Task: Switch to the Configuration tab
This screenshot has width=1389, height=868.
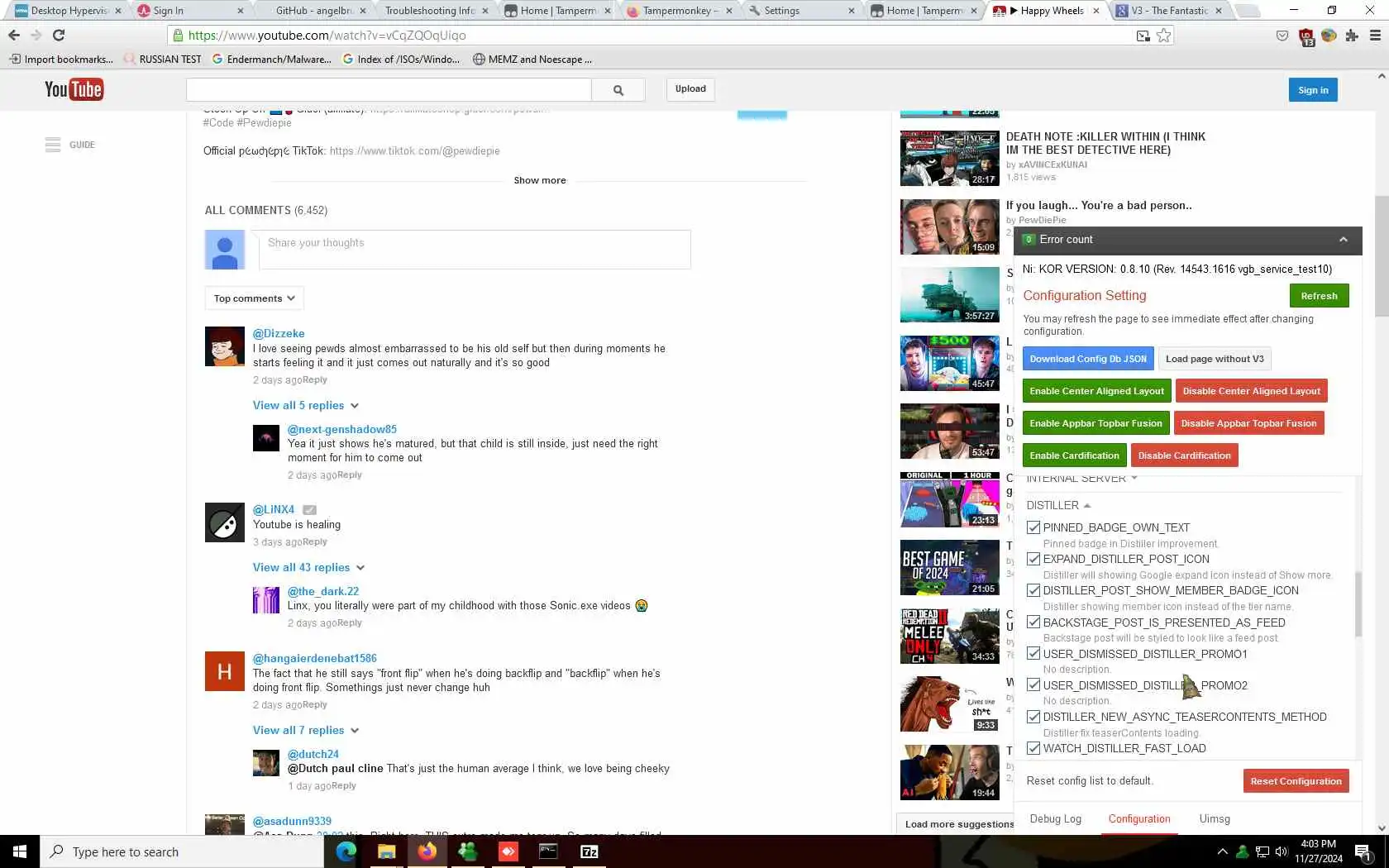Action: pyautogui.click(x=1139, y=818)
